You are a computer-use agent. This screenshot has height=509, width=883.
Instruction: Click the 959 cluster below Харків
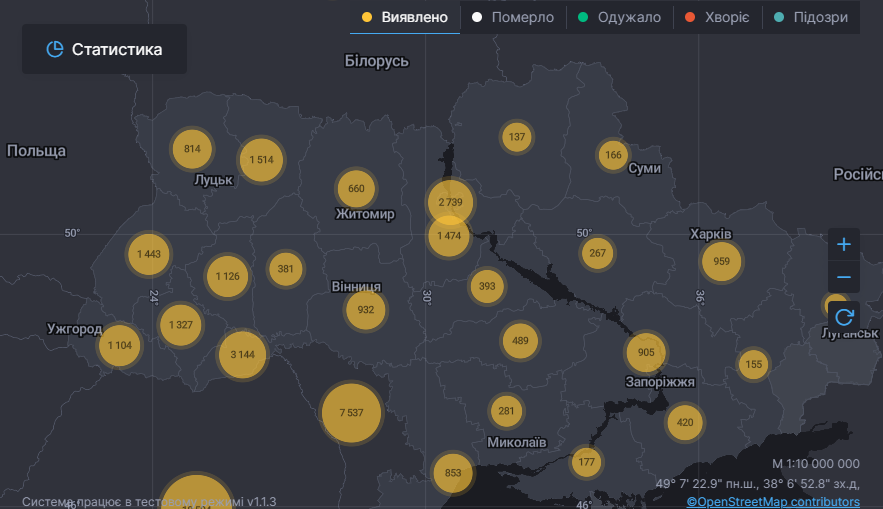click(721, 262)
